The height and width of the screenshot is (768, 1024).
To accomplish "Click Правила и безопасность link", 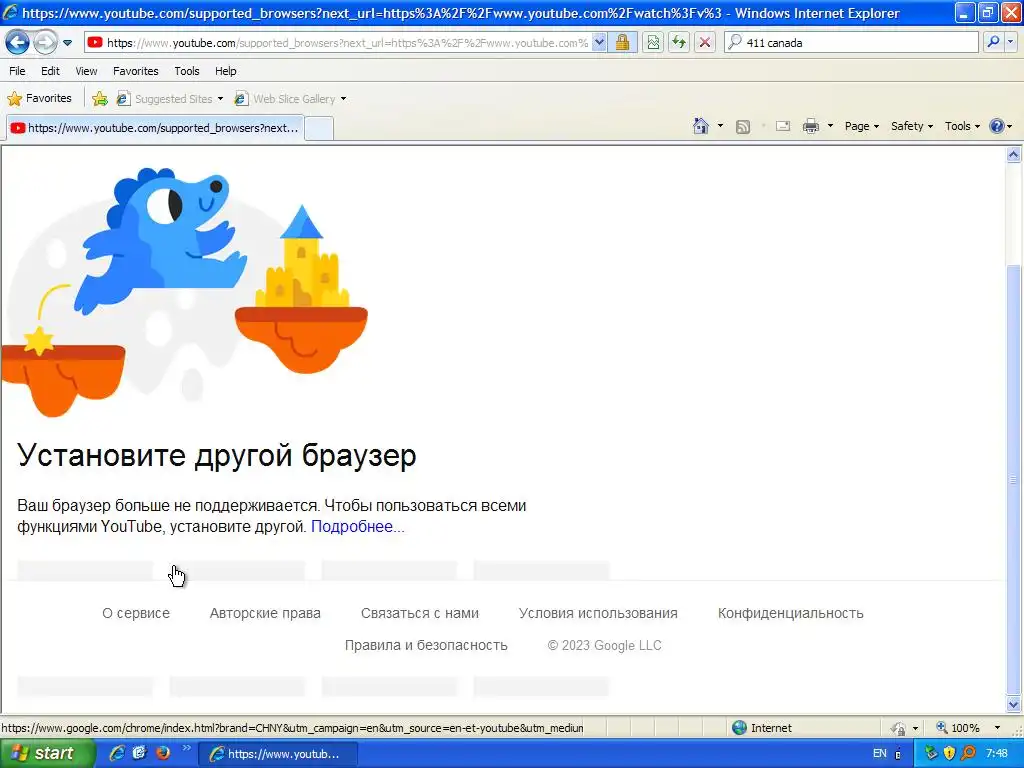I will point(426,645).
